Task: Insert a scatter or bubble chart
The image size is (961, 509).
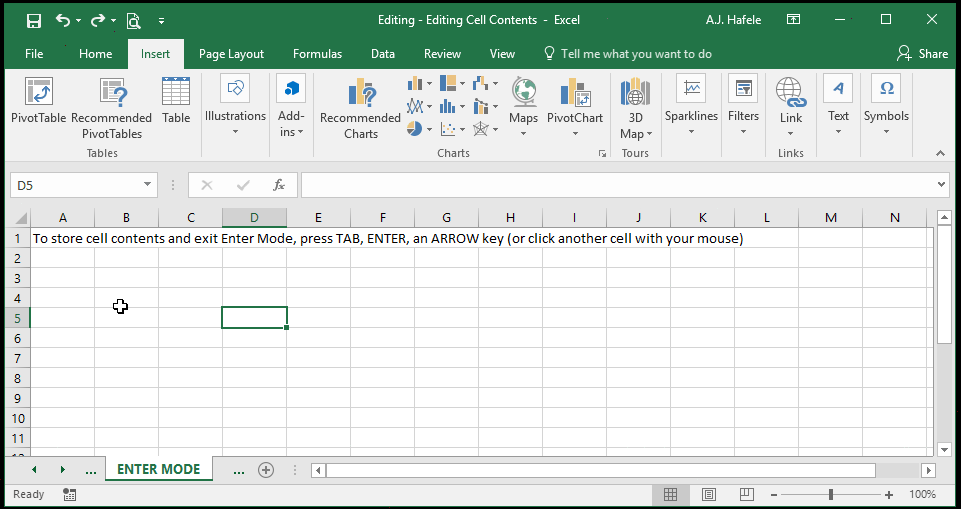Action: point(453,129)
